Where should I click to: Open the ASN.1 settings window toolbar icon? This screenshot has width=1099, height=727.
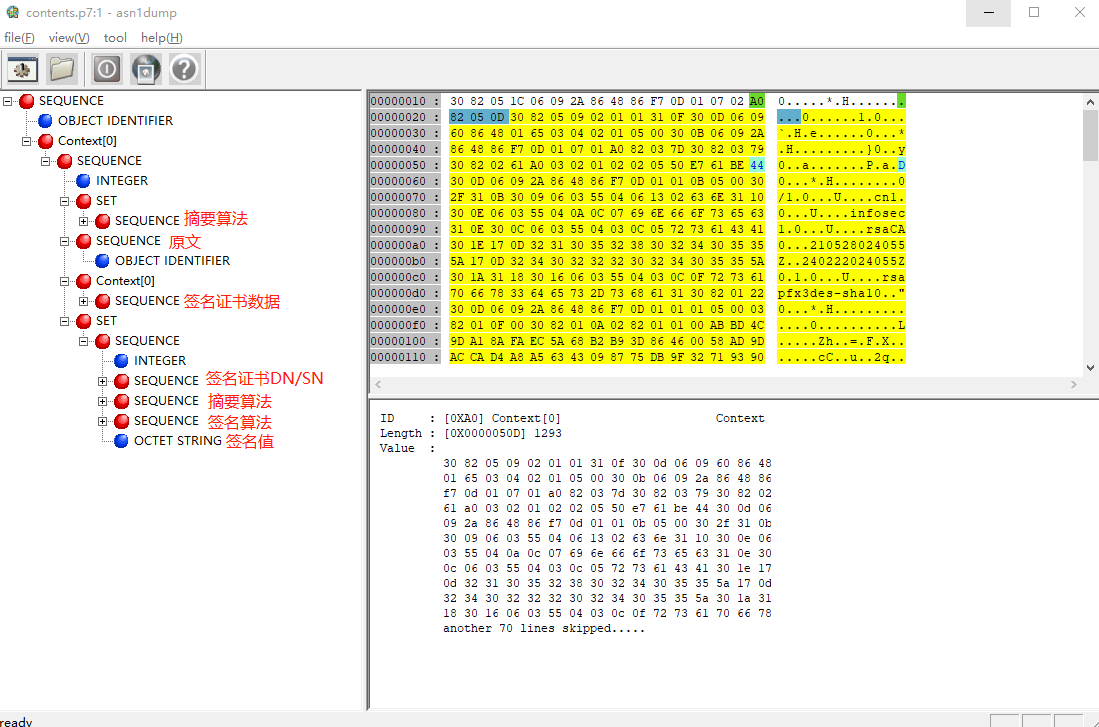point(22,69)
